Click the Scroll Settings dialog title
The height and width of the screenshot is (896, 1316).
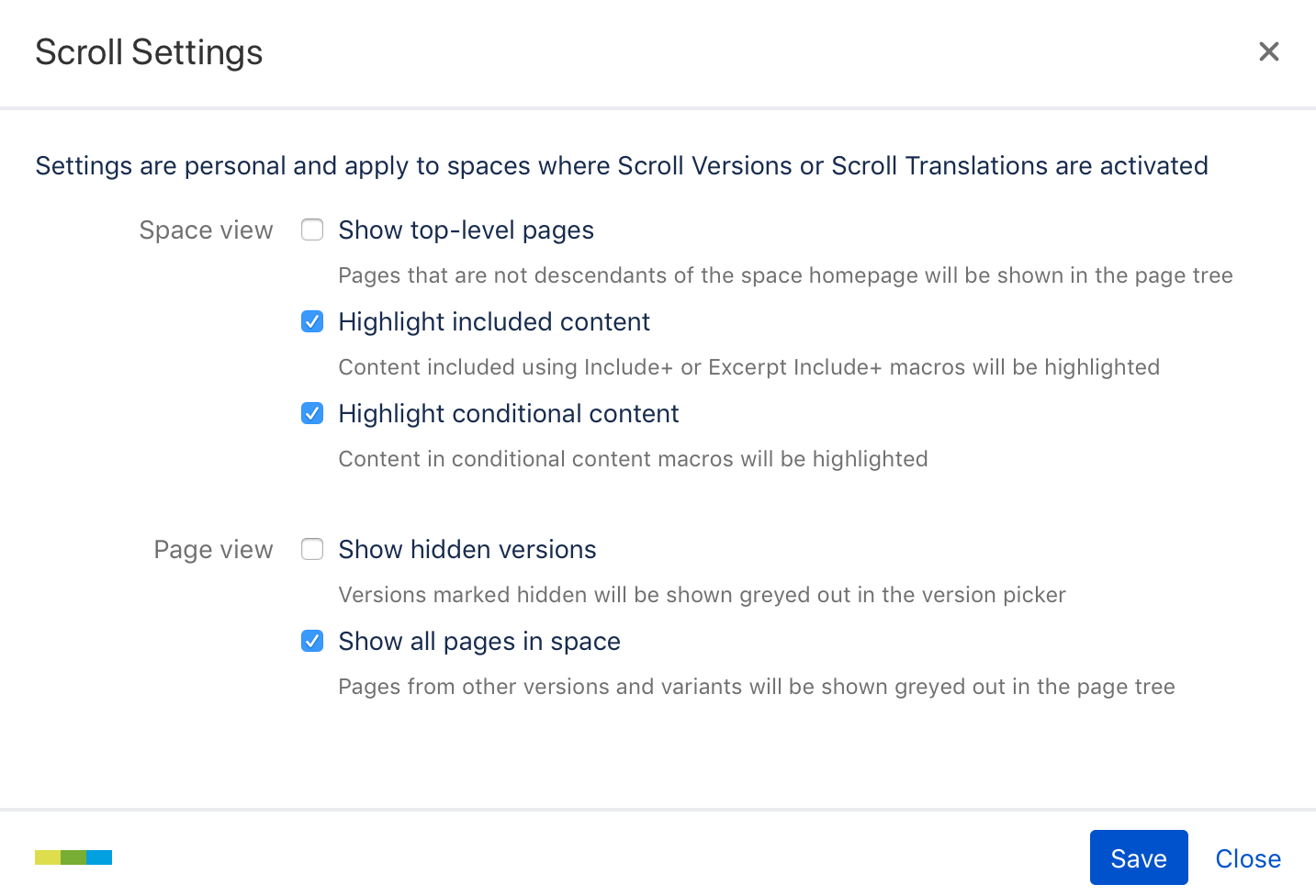149,52
